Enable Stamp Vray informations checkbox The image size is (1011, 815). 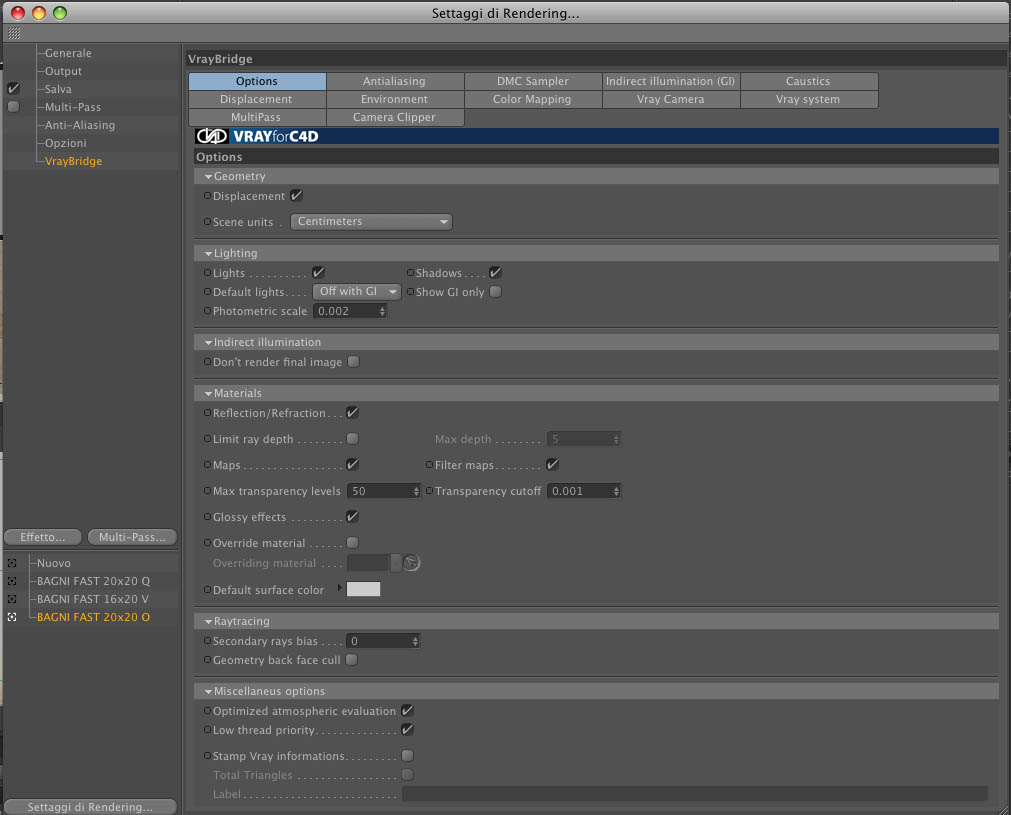[407, 755]
